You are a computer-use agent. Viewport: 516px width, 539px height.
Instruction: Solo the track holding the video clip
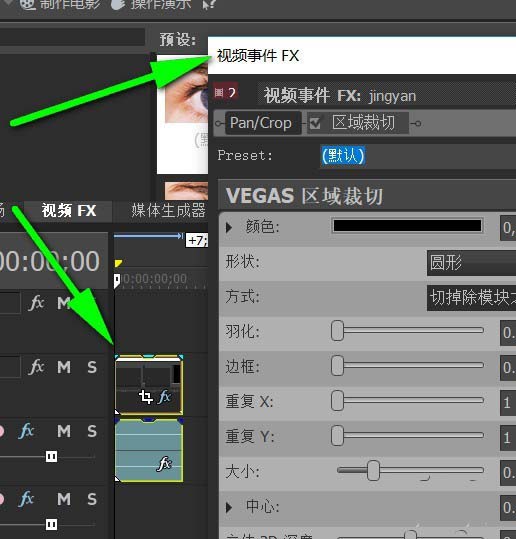coord(92,367)
